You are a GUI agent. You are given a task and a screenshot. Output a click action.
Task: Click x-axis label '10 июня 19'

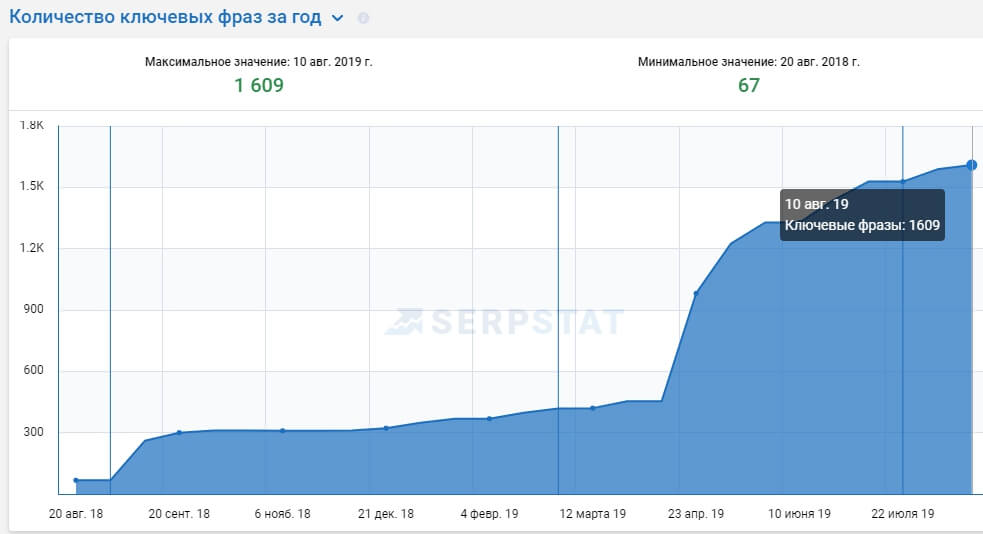coord(799,513)
